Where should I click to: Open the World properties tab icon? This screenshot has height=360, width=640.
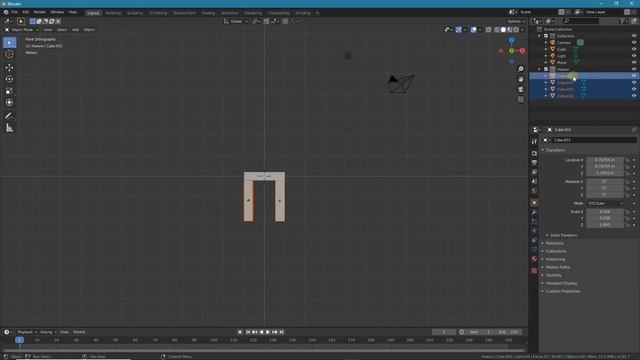(534, 191)
